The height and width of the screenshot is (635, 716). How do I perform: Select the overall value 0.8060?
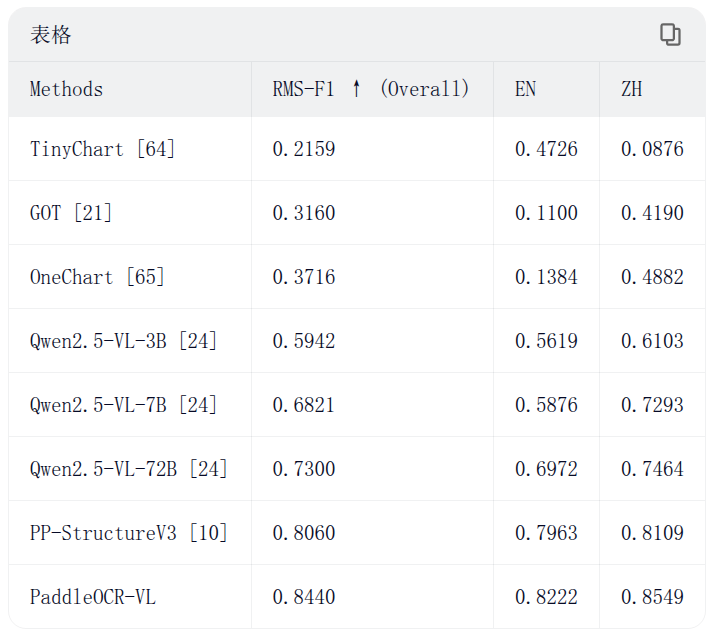pyautogui.click(x=304, y=533)
